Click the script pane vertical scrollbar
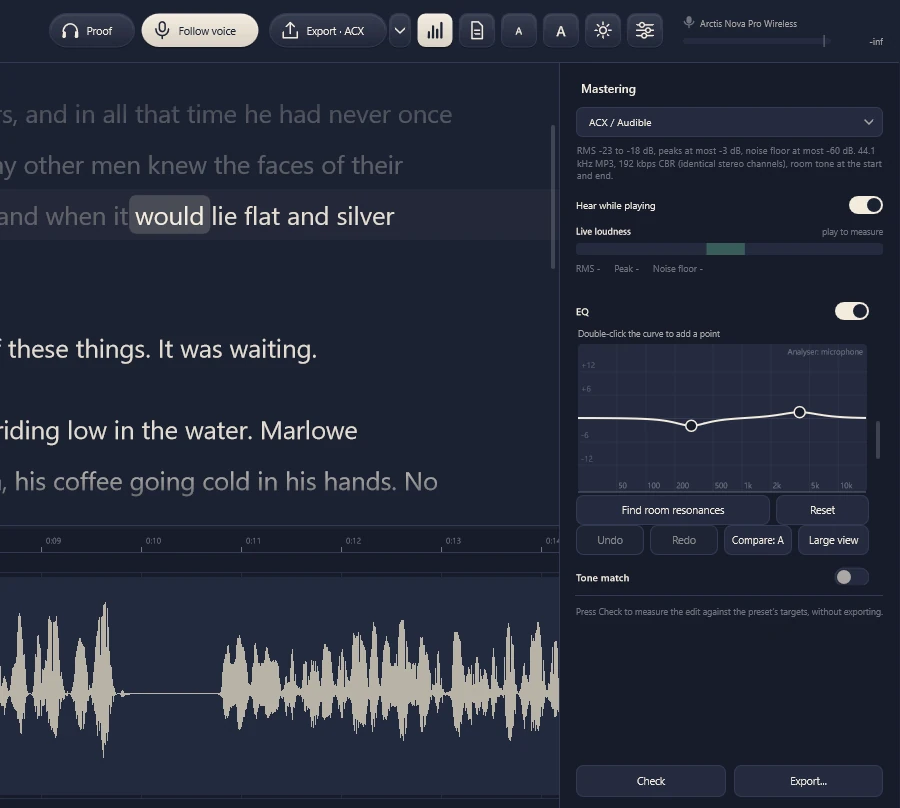Viewport: 900px width, 808px height. point(553,196)
